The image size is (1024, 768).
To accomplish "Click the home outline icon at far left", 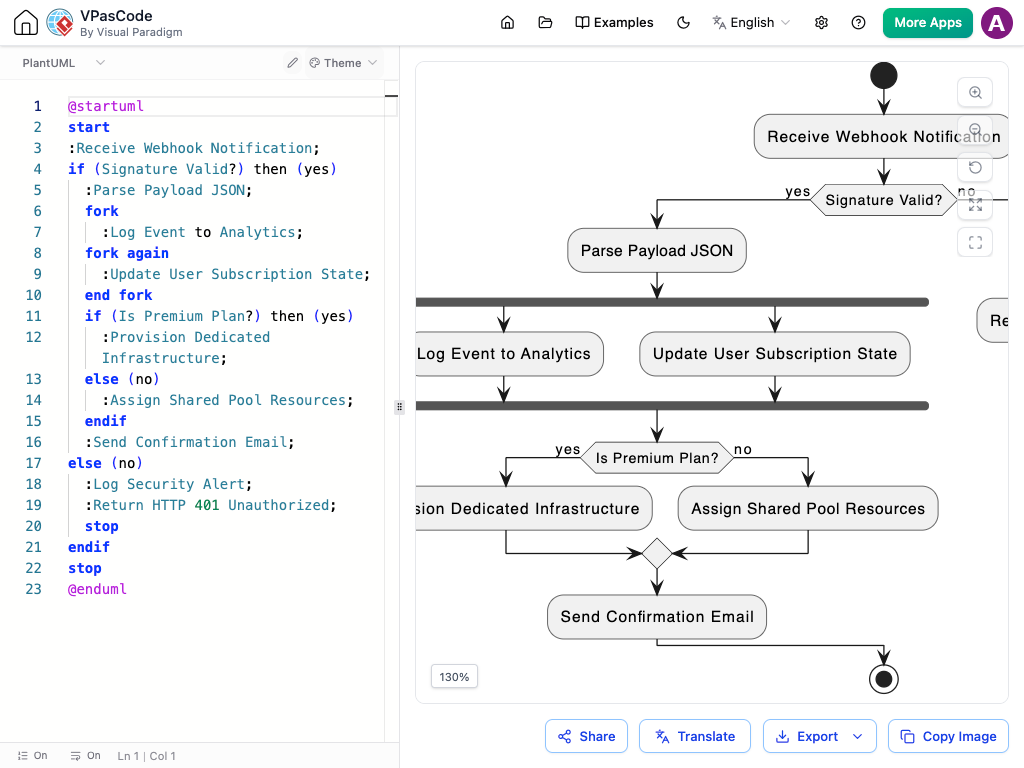I will click(x=26, y=23).
